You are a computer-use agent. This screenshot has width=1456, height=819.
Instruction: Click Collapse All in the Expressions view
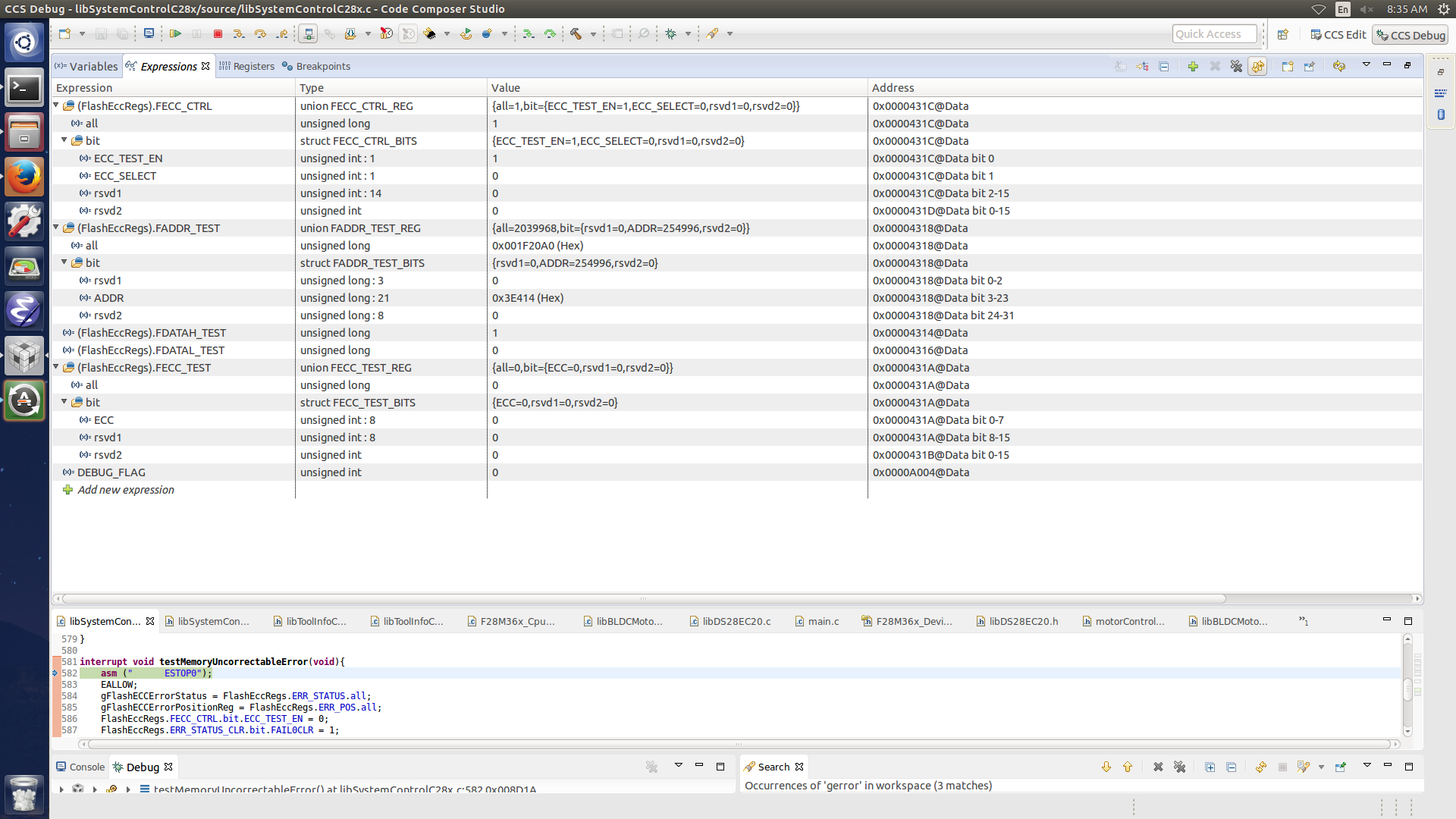[1164, 67]
